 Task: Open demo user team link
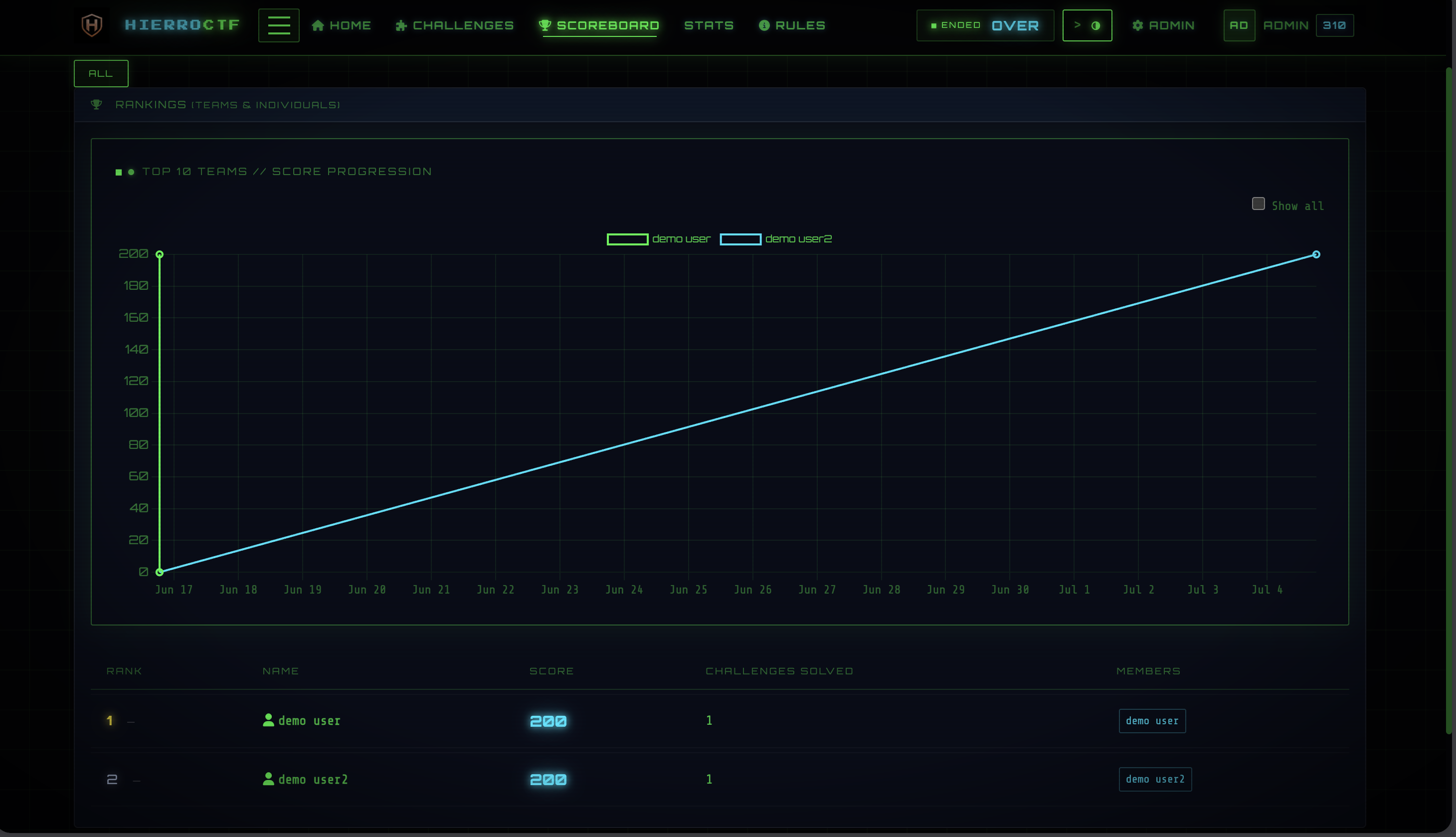tap(309, 720)
